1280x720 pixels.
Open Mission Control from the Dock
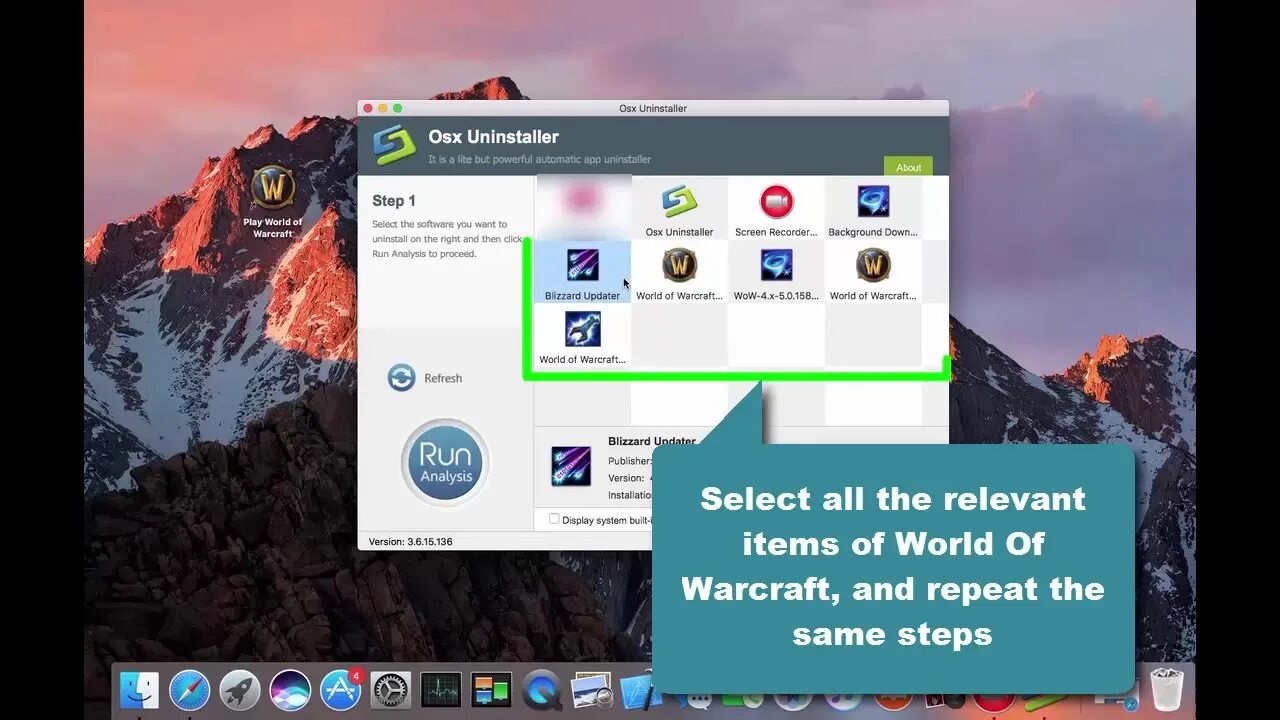tap(491, 690)
